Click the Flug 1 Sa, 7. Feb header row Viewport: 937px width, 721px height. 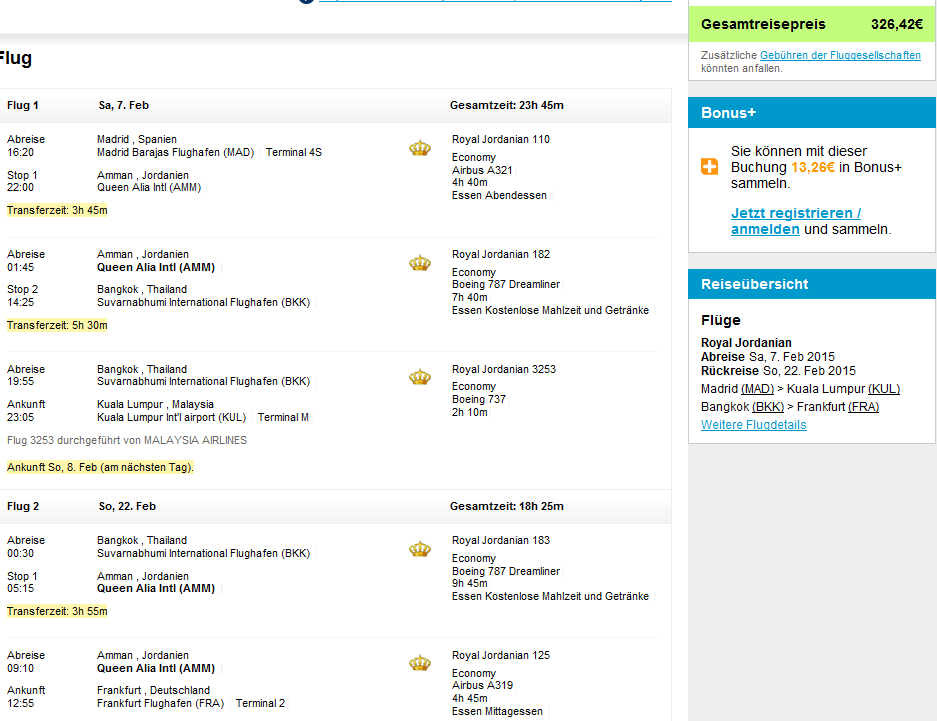335,106
